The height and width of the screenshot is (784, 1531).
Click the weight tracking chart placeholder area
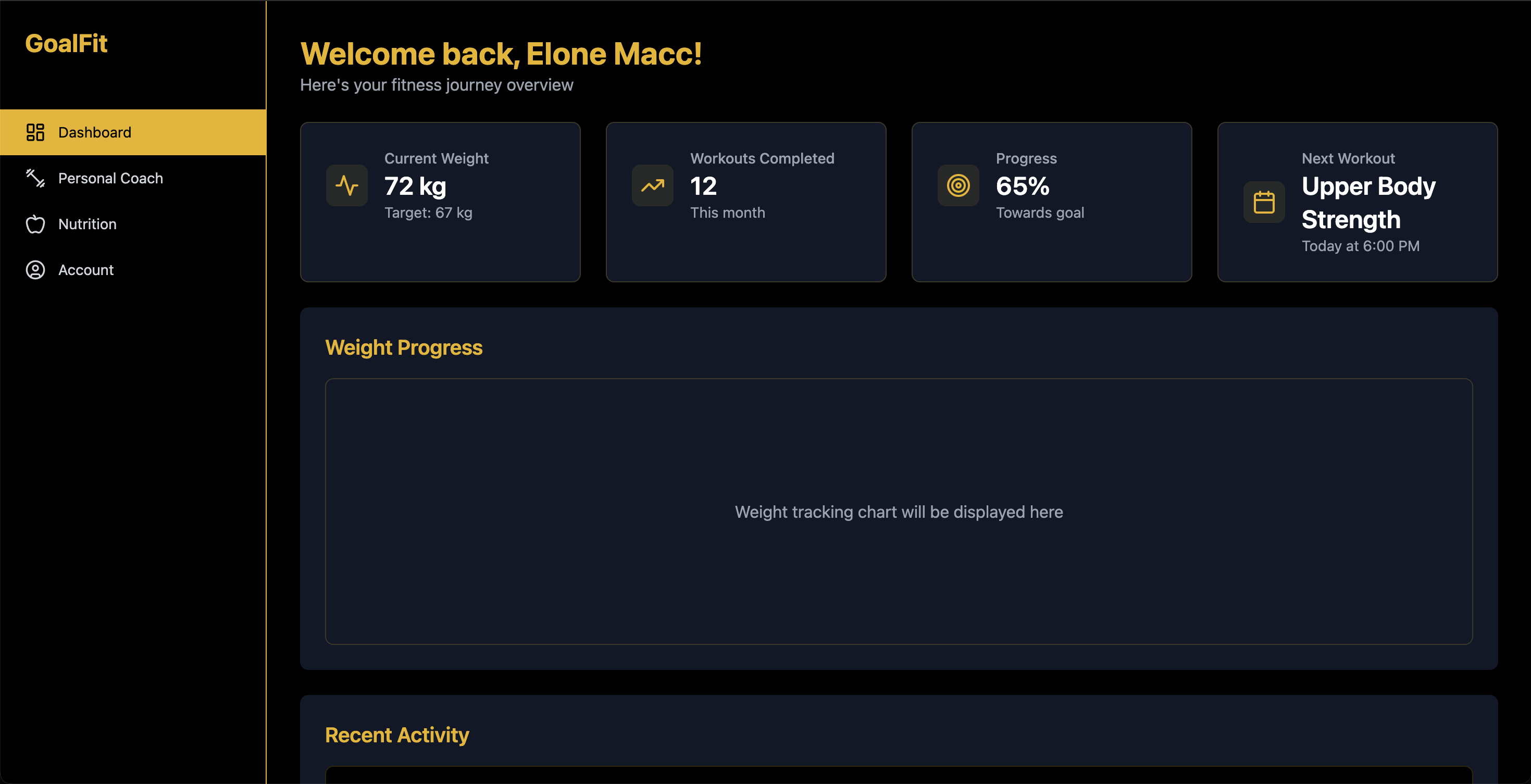click(x=899, y=511)
